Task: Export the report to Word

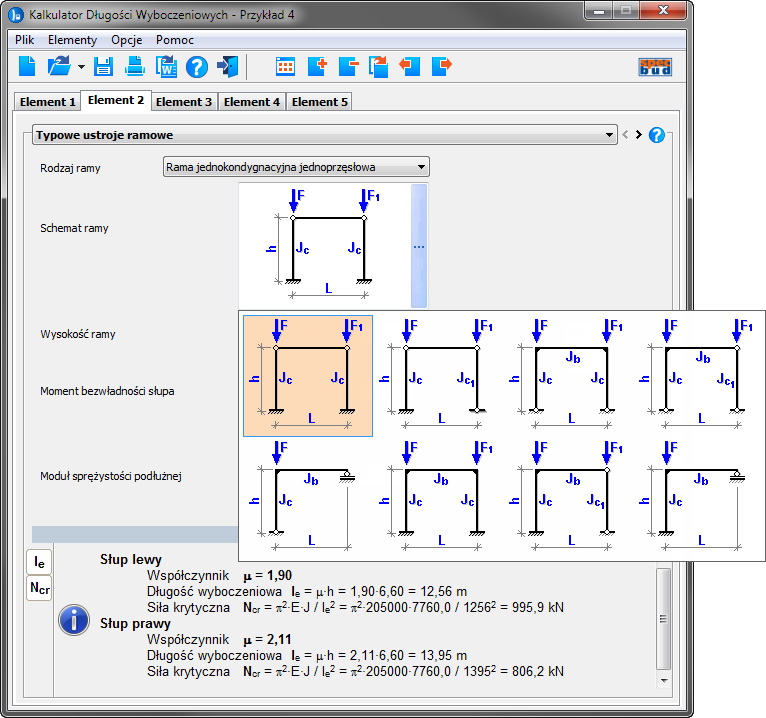Action: (x=166, y=66)
